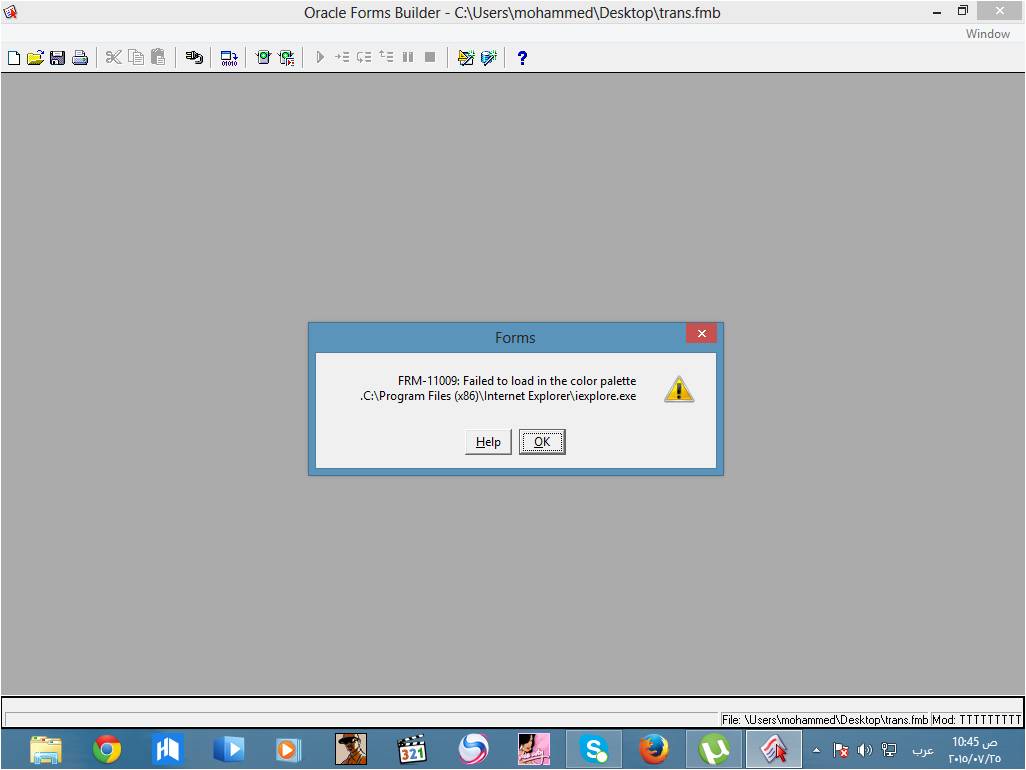Image resolution: width=1026 pixels, height=770 pixels.
Task: Click the New form toolbar icon
Action: [x=14, y=58]
